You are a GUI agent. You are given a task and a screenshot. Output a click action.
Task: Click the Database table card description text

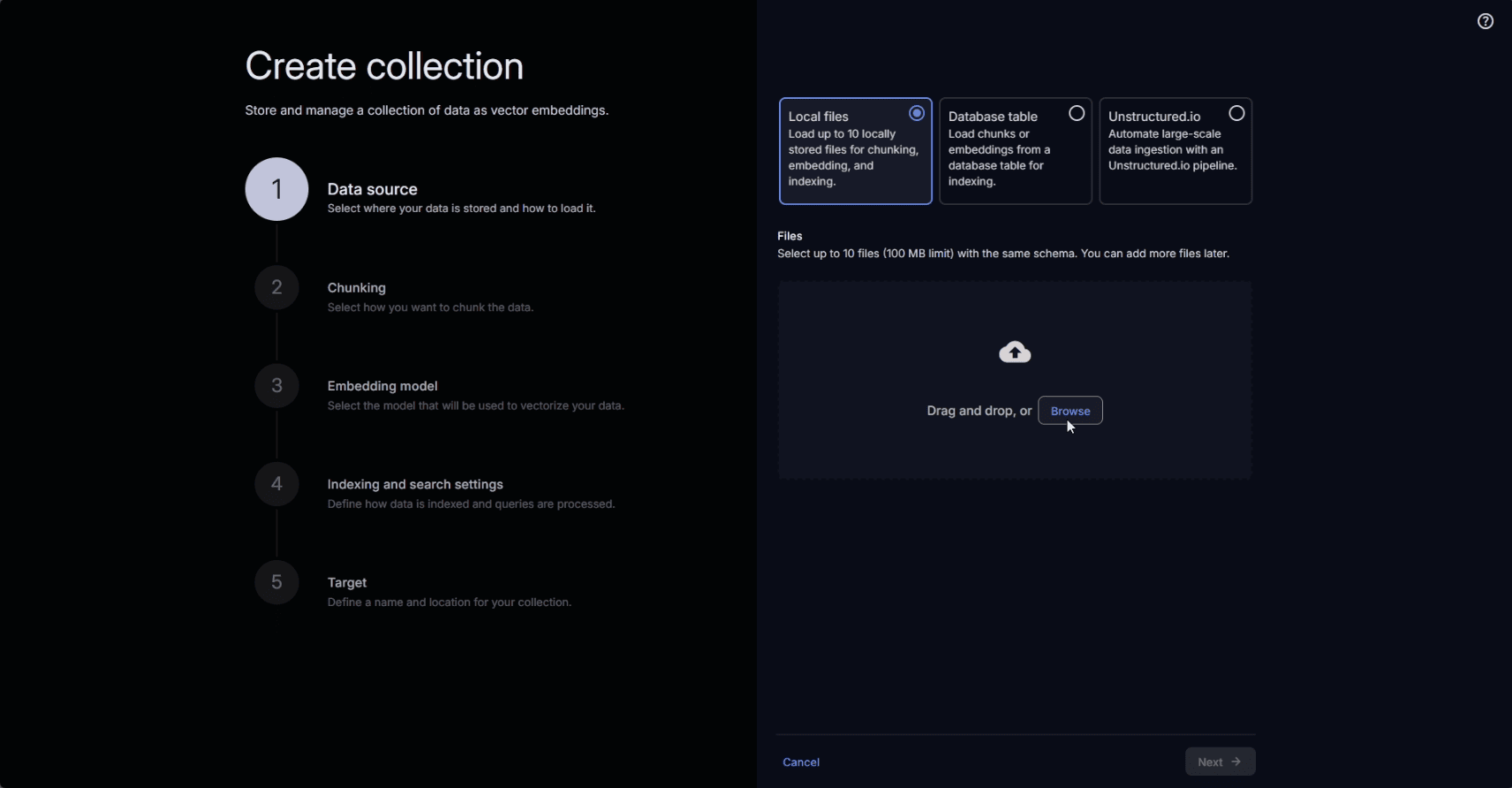[1000, 158]
